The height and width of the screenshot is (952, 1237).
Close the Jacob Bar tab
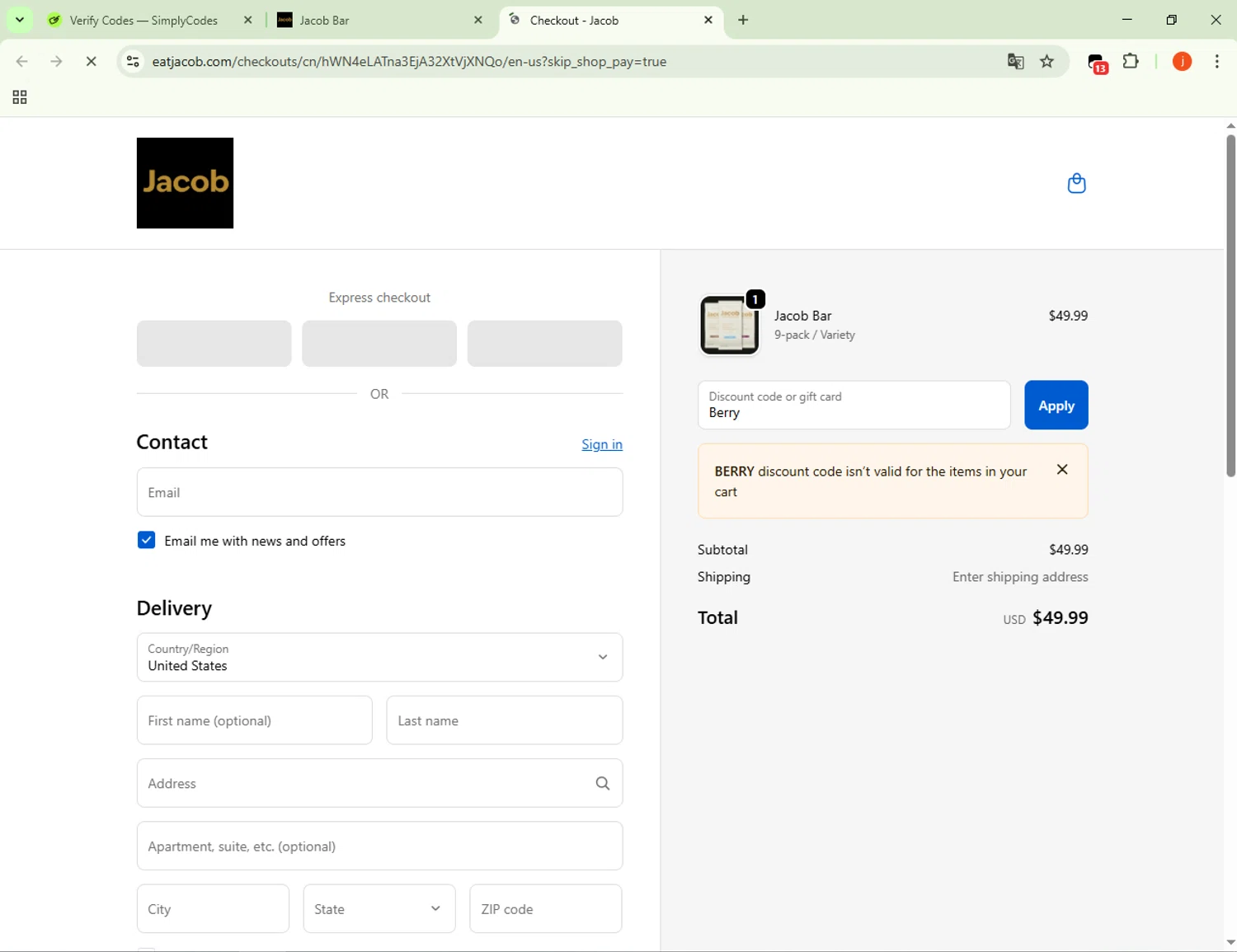tap(478, 20)
